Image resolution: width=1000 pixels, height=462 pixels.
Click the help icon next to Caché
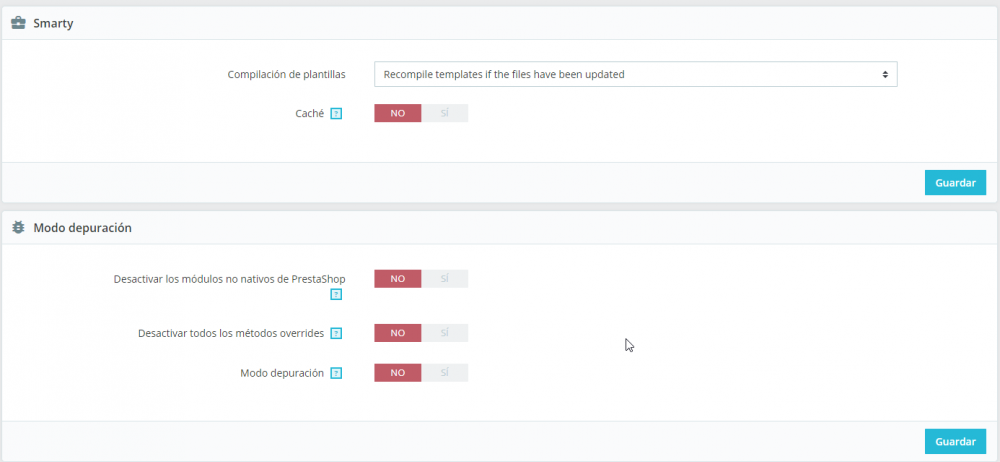click(336, 114)
